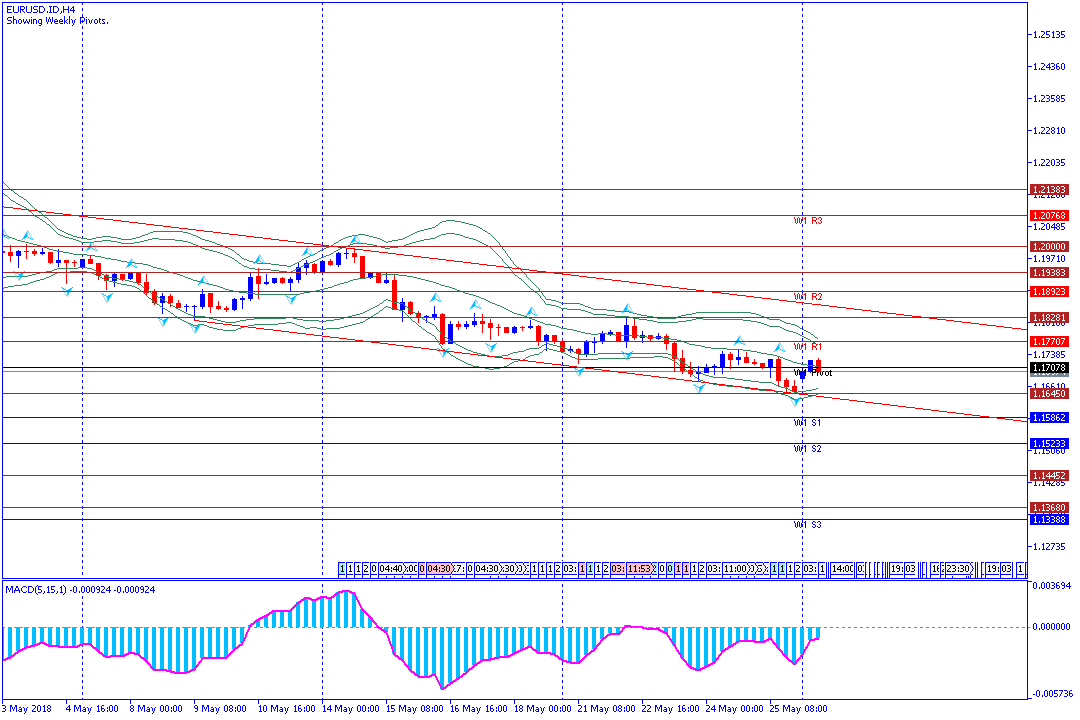The height and width of the screenshot is (720, 1080).
Task: Click the EURUSD.ID,H4 chart title
Action: point(41,10)
